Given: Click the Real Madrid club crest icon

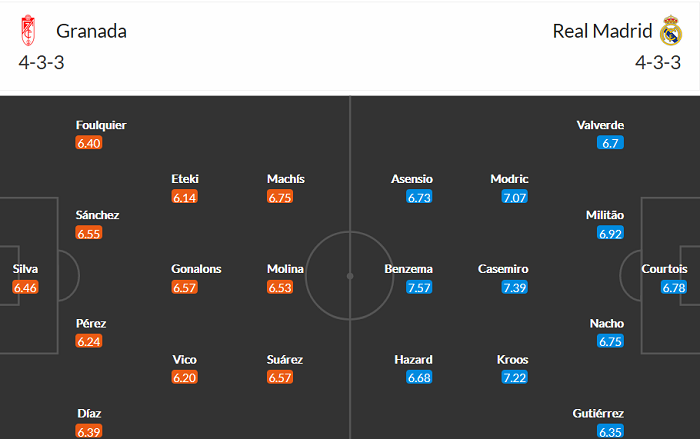Looking at the screenshot, I should [669, 31].
